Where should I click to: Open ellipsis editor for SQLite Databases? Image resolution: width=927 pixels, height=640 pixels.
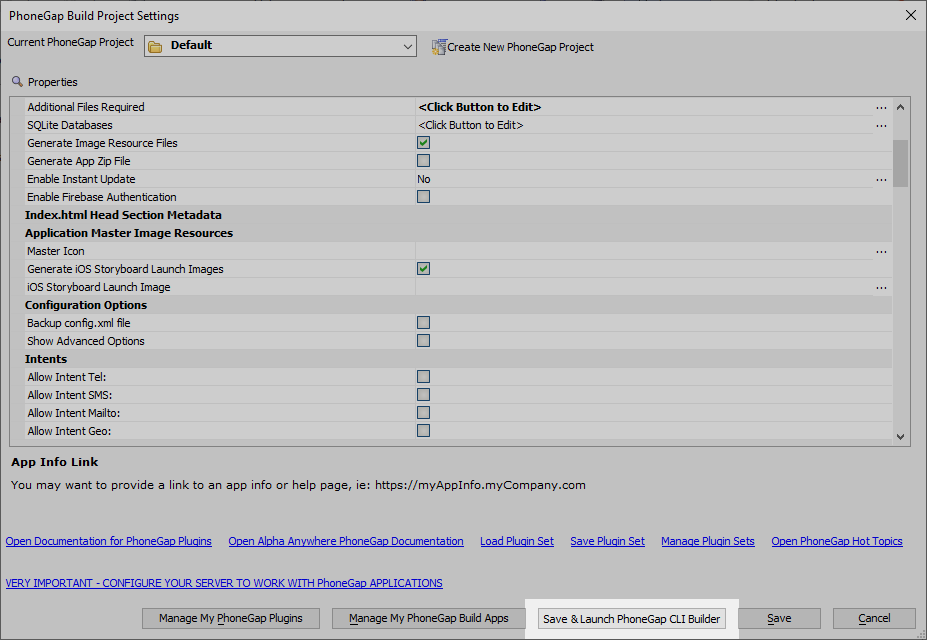point(881,125)
